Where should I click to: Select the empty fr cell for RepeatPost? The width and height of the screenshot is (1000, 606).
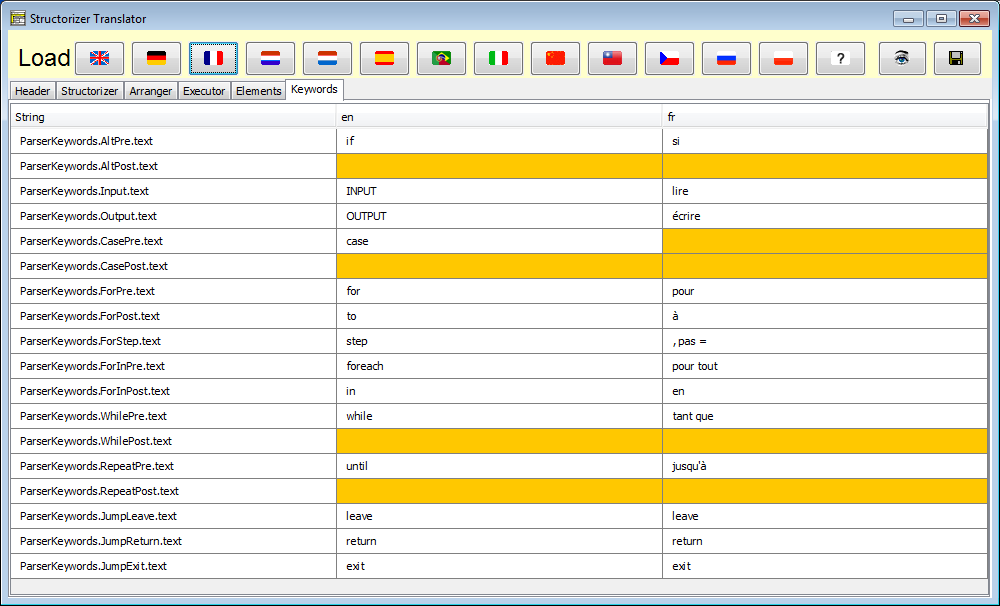(825, 491)
